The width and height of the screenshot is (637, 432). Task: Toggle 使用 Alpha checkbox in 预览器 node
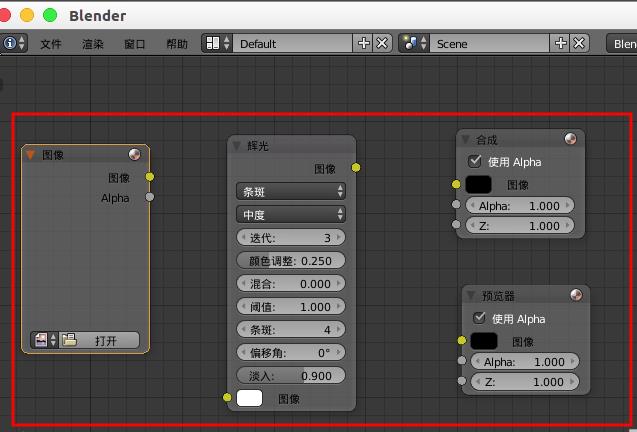pyautogui.click(x=480, y=318)
